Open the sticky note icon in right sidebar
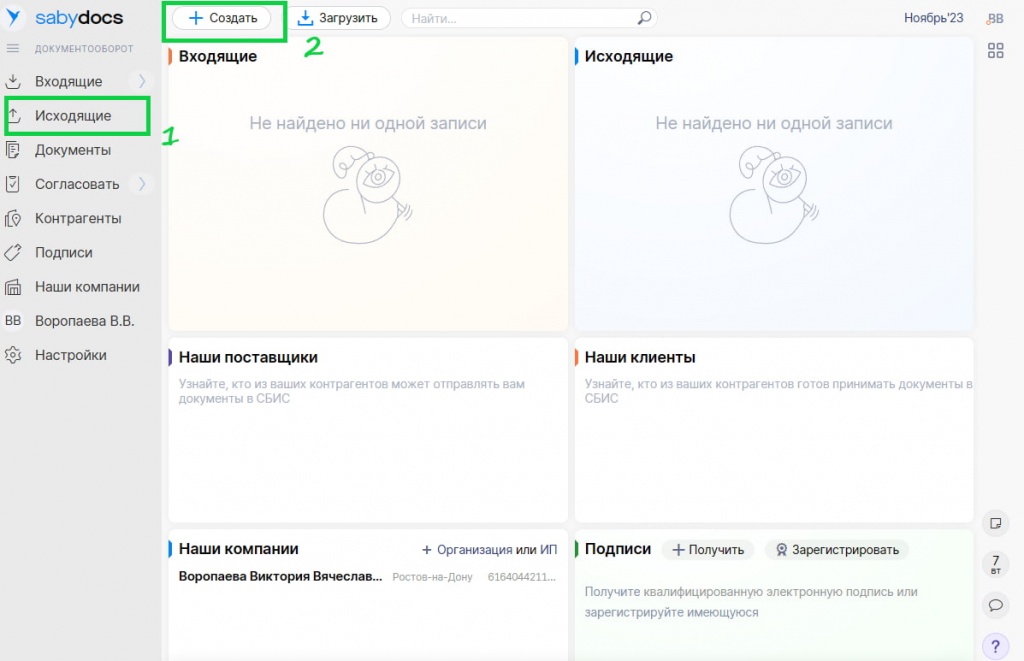The width and height of the screenshot is (1024, 661). [x=995, y=522]
